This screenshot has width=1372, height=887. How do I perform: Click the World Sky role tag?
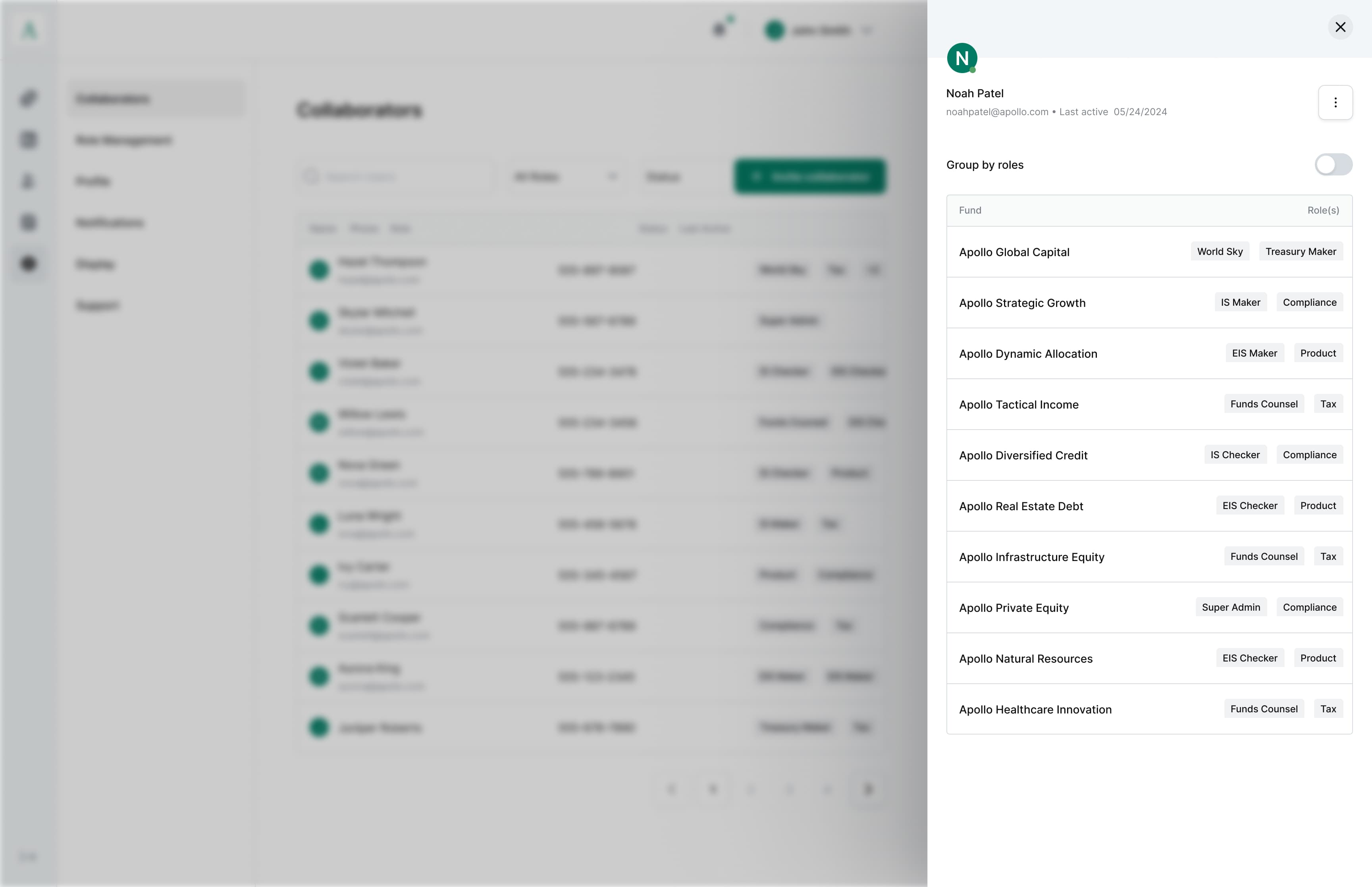(1220, 252)
